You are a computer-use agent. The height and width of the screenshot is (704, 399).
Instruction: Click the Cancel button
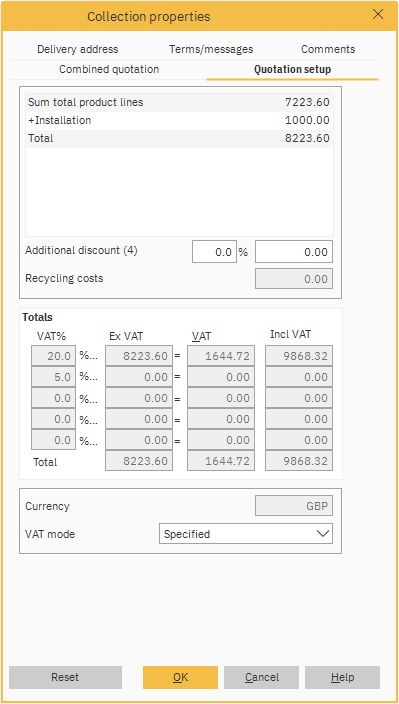click(262, 677)
